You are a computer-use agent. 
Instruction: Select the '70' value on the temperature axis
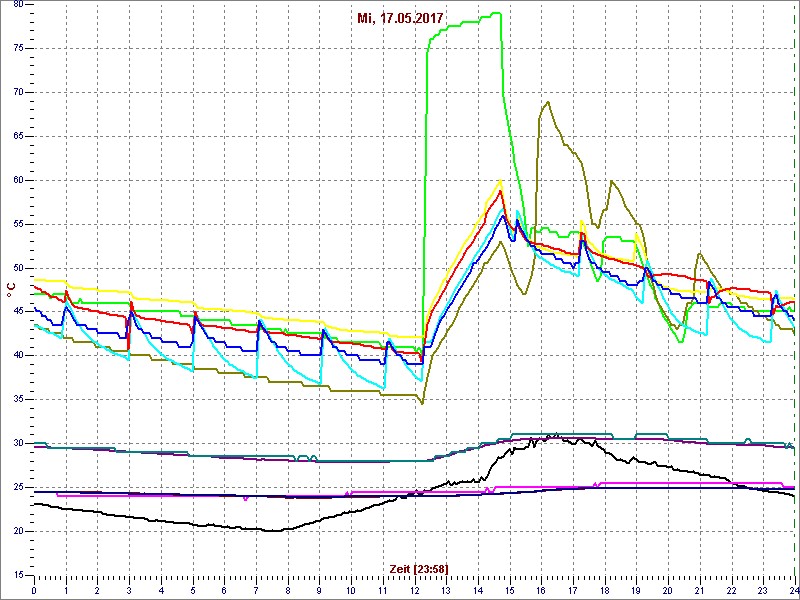coord(17,92)
